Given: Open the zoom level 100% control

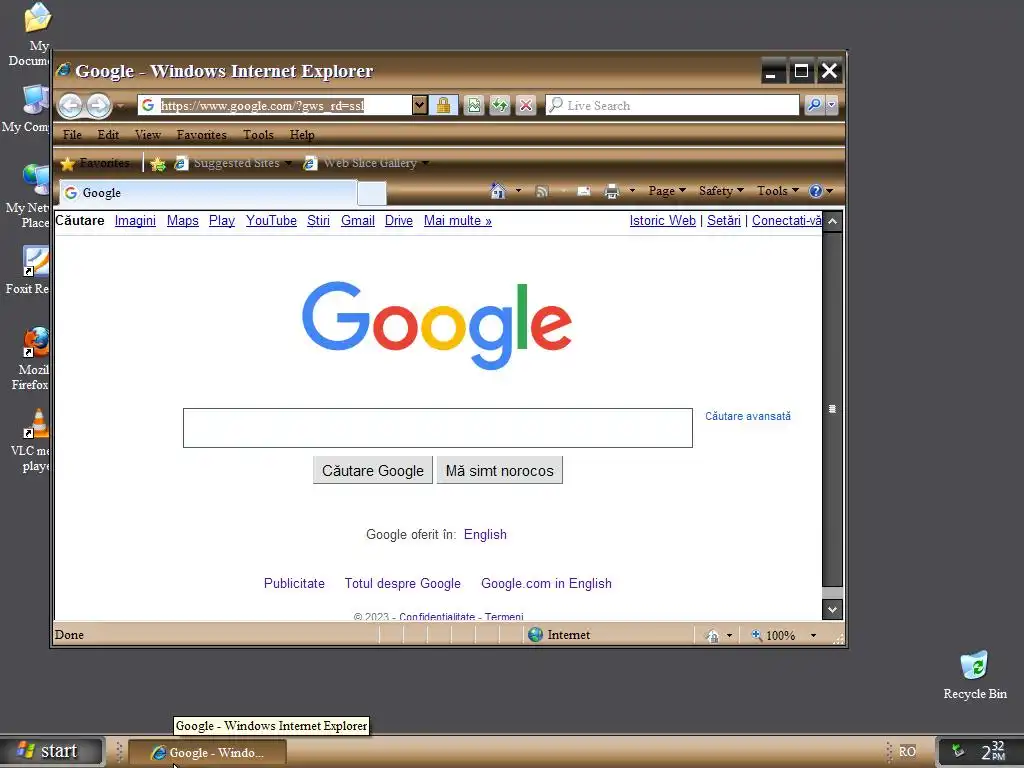Looking at the screenshot, I should 783,635.
